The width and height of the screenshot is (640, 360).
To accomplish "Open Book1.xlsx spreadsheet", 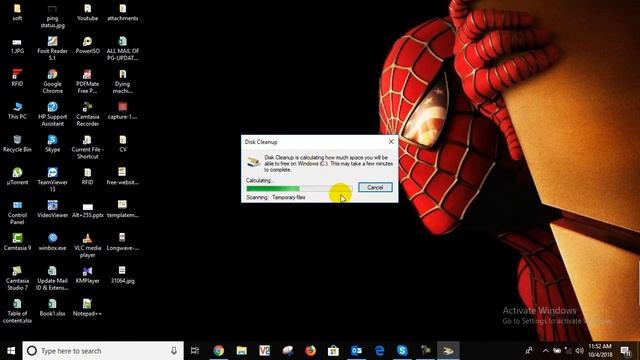I will click(x=52, y=308).
